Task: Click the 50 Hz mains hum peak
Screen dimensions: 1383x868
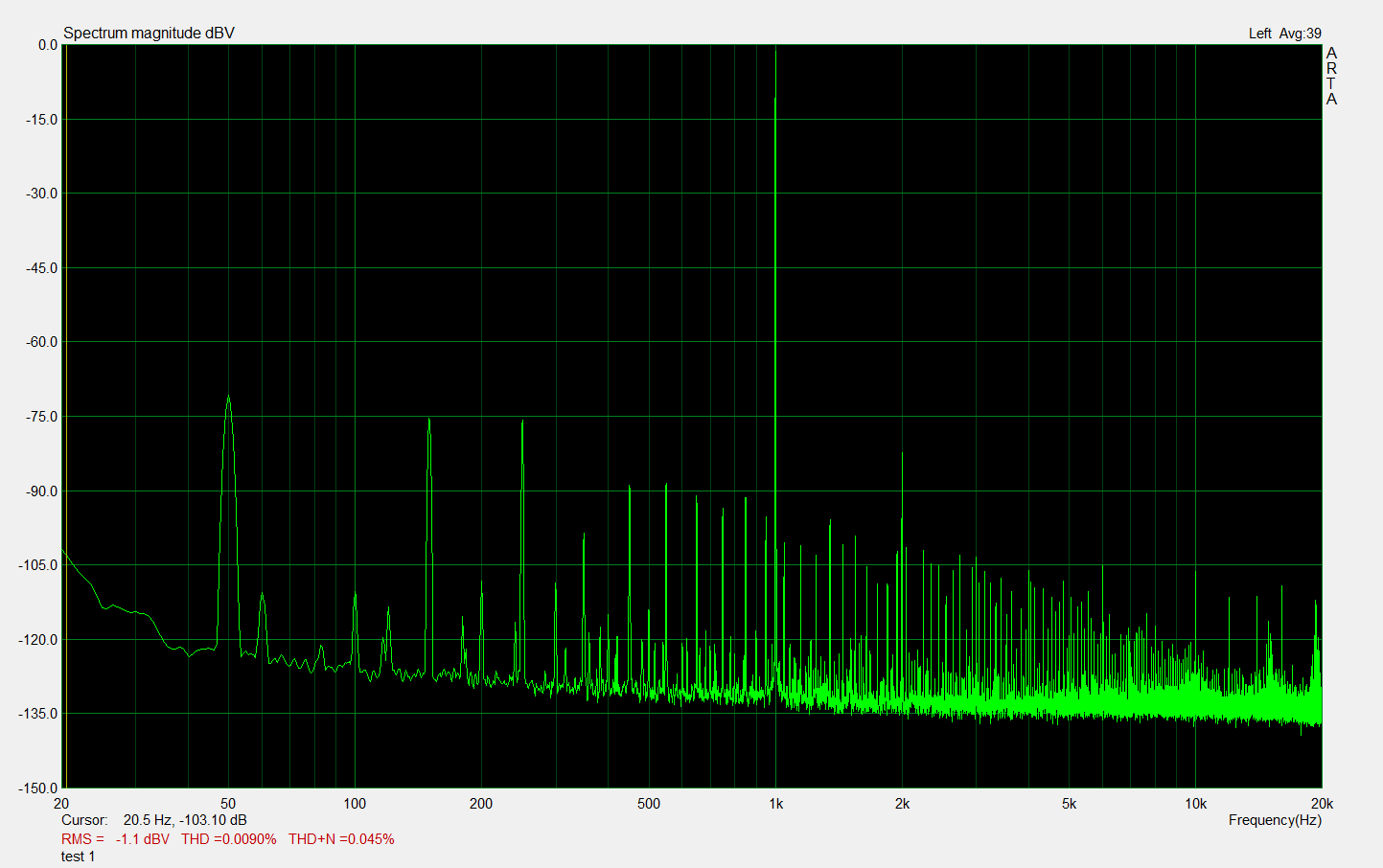Action: [x=228, y=397]
